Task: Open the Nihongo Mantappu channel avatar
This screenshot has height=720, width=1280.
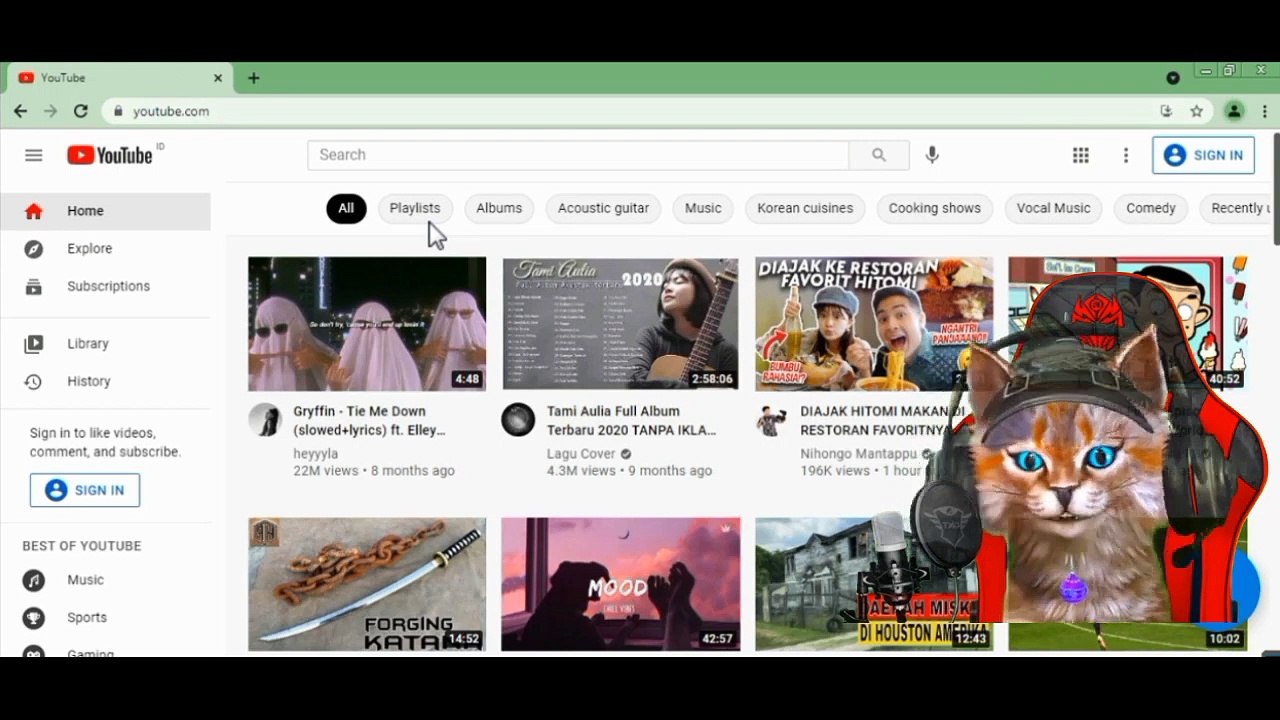Action: click(771, 420)
